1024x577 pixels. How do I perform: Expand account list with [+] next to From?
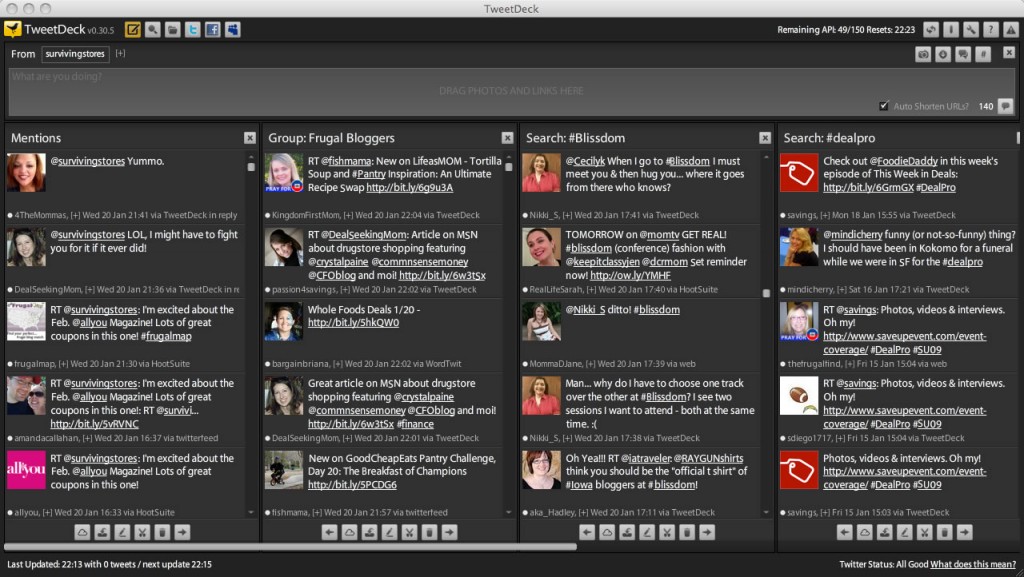click(x=120, y=54)
